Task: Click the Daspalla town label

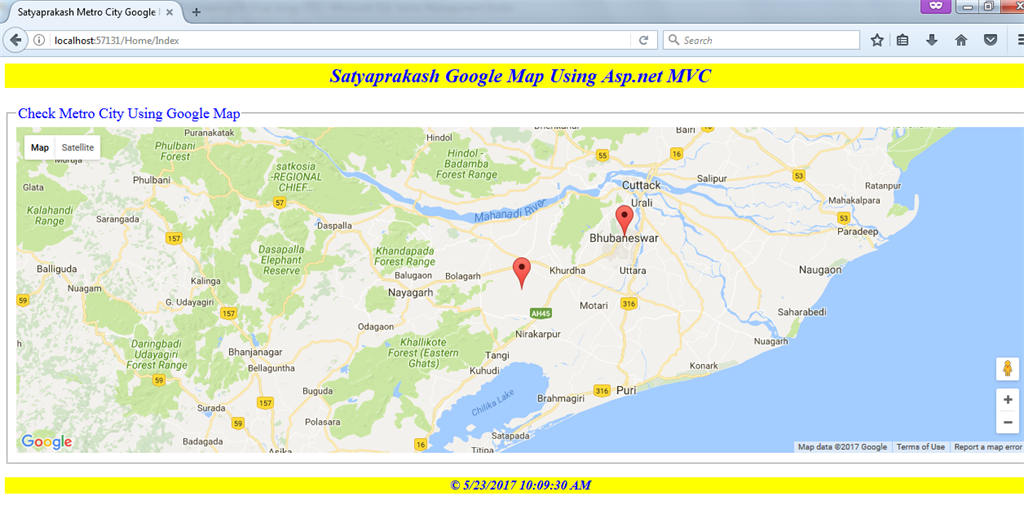Action: tap(334, 226)
